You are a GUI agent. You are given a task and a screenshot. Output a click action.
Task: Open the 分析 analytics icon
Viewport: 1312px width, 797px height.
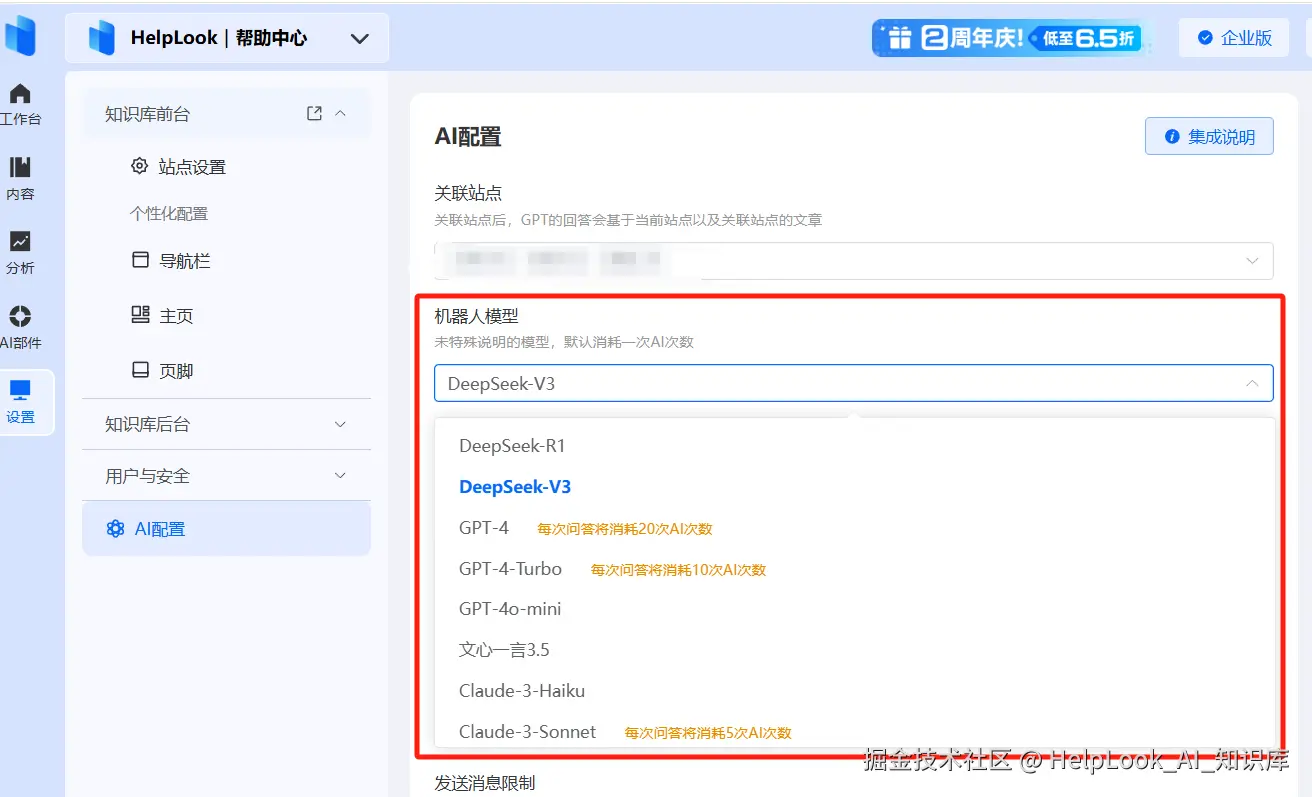click(20, 242)
